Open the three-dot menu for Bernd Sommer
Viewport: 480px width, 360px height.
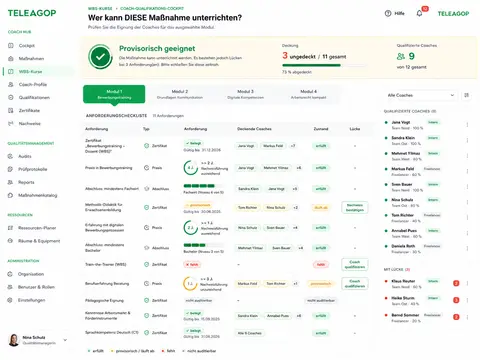467,317
